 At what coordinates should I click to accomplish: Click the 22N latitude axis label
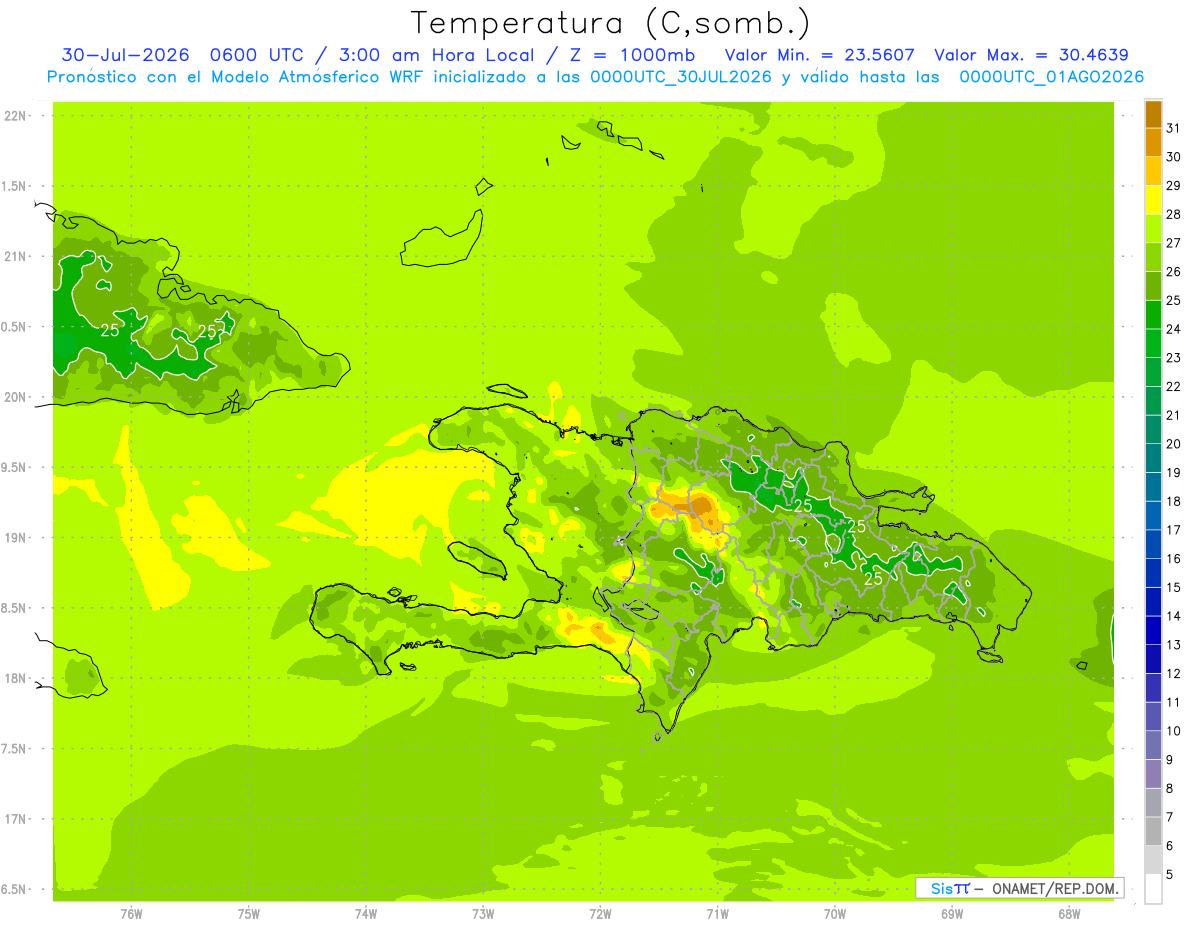point(15,116)
